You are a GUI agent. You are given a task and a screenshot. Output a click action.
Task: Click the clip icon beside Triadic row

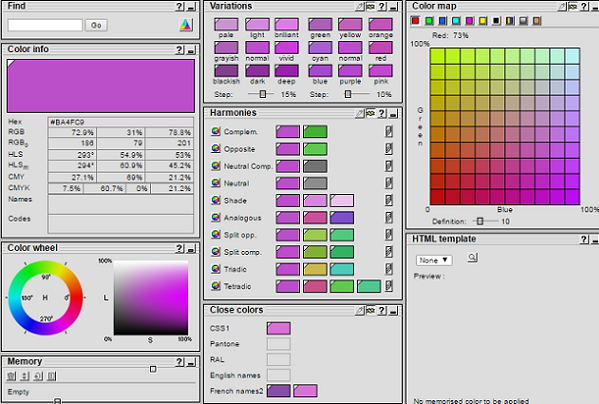pos(389,269)
